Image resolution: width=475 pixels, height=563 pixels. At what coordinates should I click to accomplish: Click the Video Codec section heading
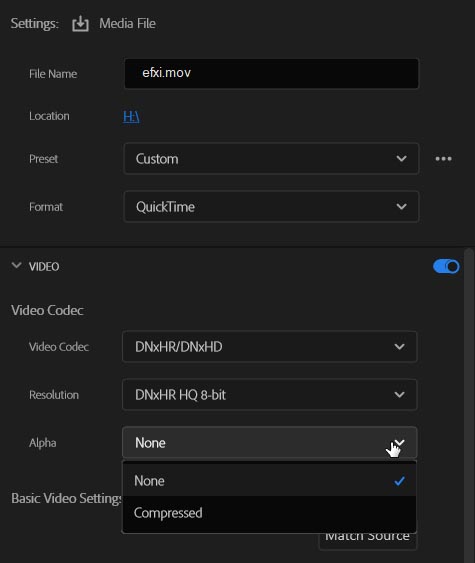tap(47, 311)
